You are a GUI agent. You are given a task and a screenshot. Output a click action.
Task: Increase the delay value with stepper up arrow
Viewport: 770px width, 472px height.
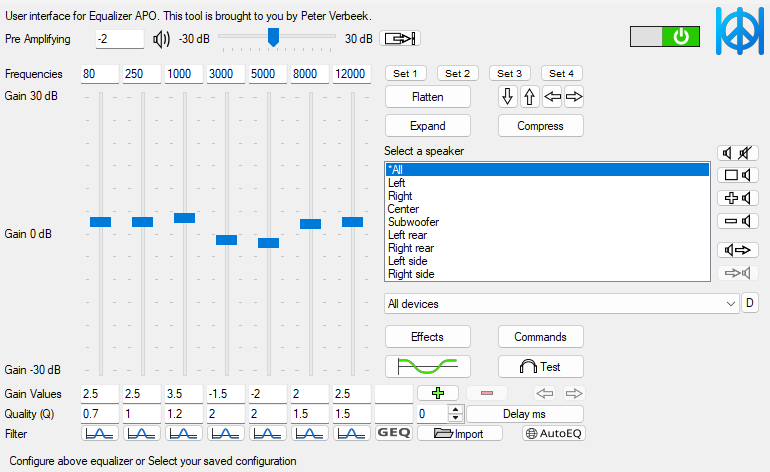456,409
